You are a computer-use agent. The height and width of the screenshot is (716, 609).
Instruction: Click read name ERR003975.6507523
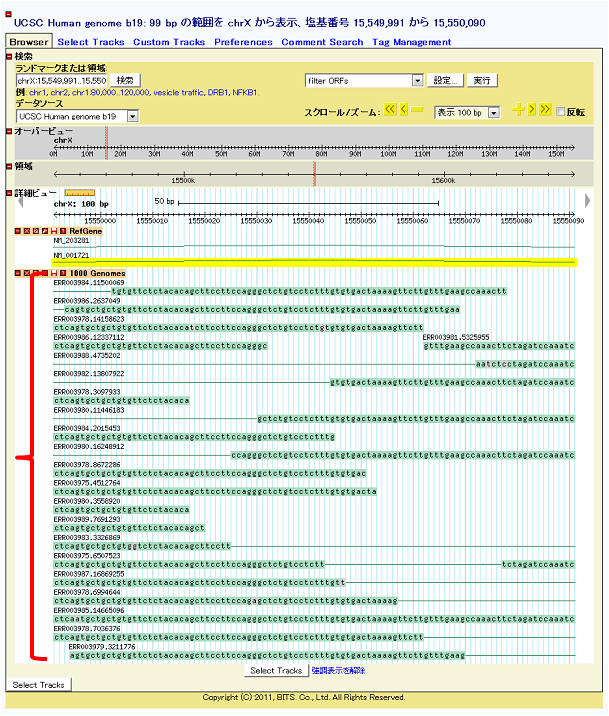point(87,556)
